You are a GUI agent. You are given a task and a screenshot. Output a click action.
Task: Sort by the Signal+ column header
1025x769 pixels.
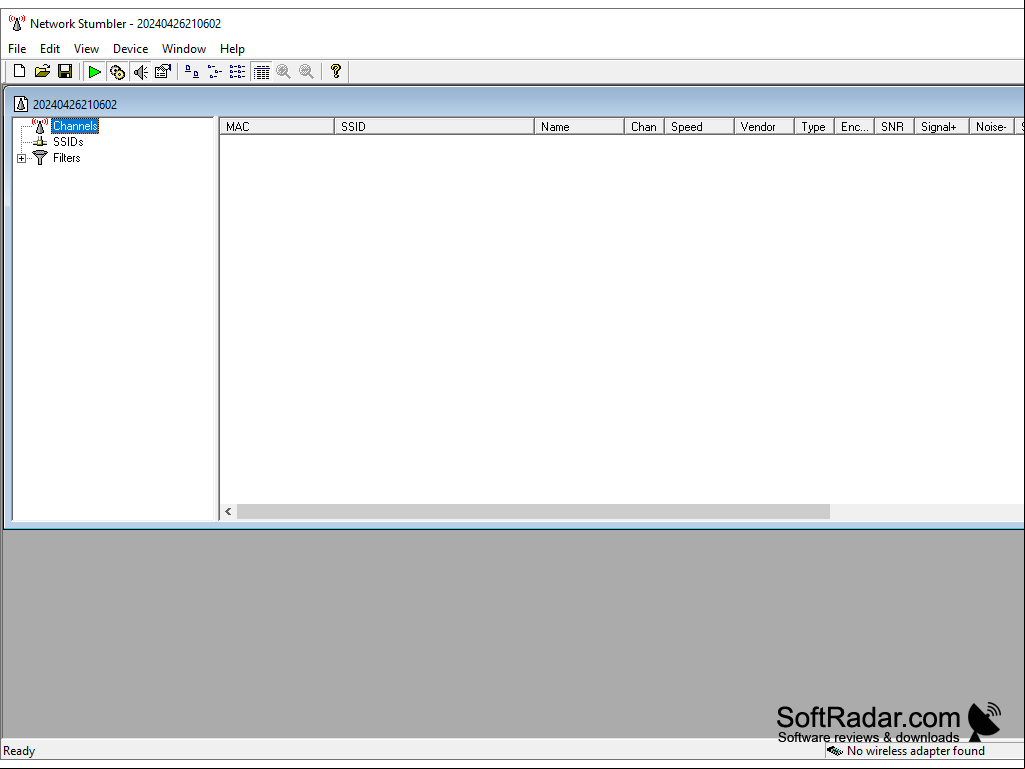click(x=941, y=127)
